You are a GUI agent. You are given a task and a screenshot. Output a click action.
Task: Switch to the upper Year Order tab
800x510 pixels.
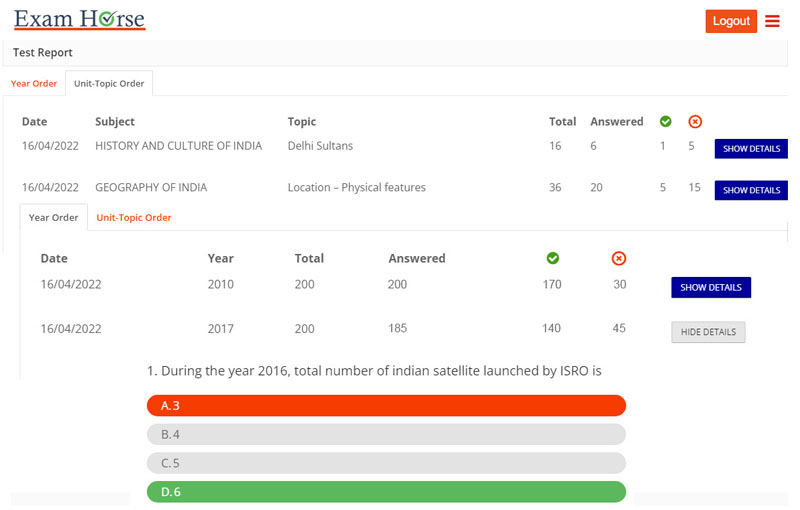pyautogui.click(x=34, y=84)
